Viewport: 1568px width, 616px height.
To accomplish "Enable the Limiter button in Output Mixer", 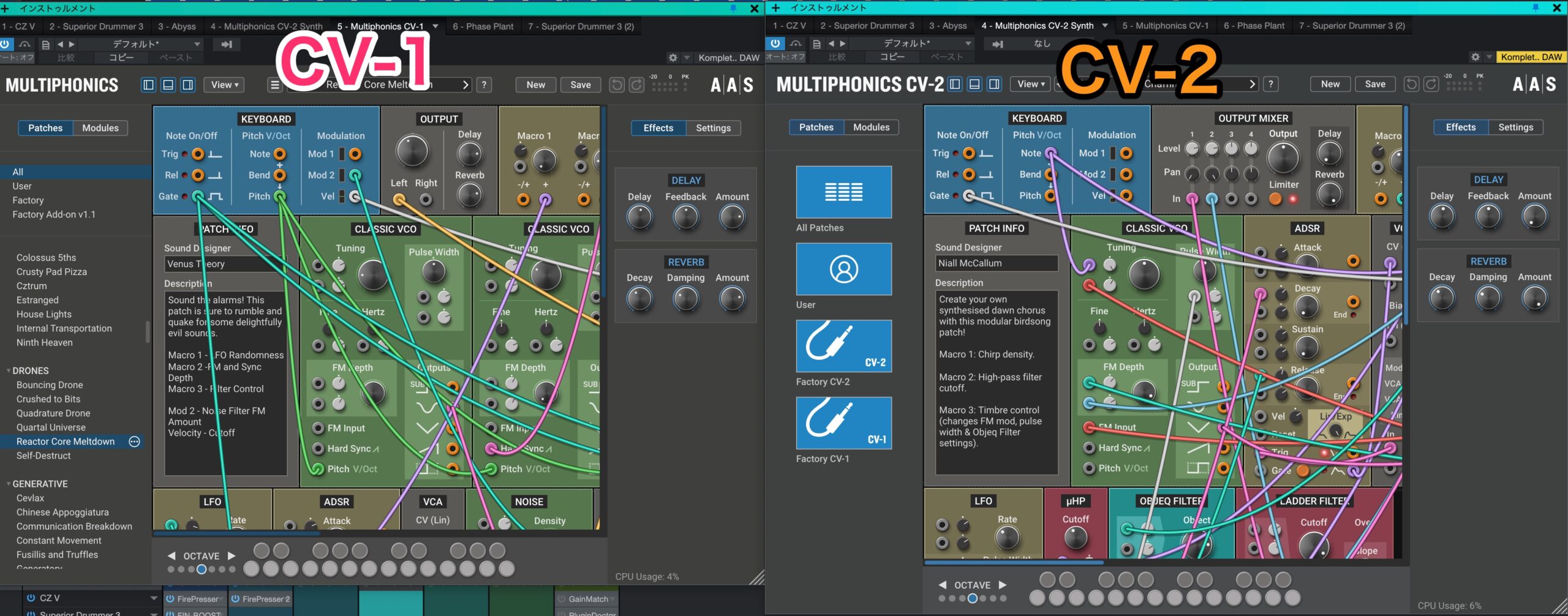I will pyautogui.click(x=1275, y=198).
